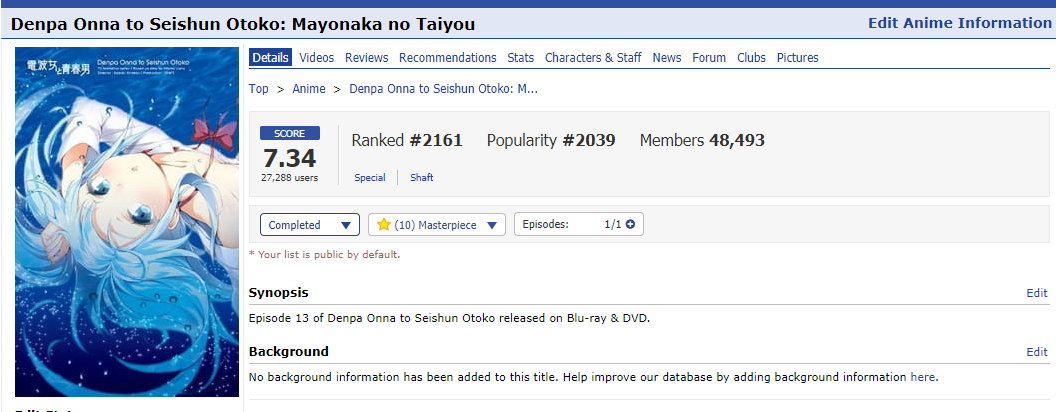Screen dimensions: 1056x412
Task: Select the News tab
Action: (666, 58)
